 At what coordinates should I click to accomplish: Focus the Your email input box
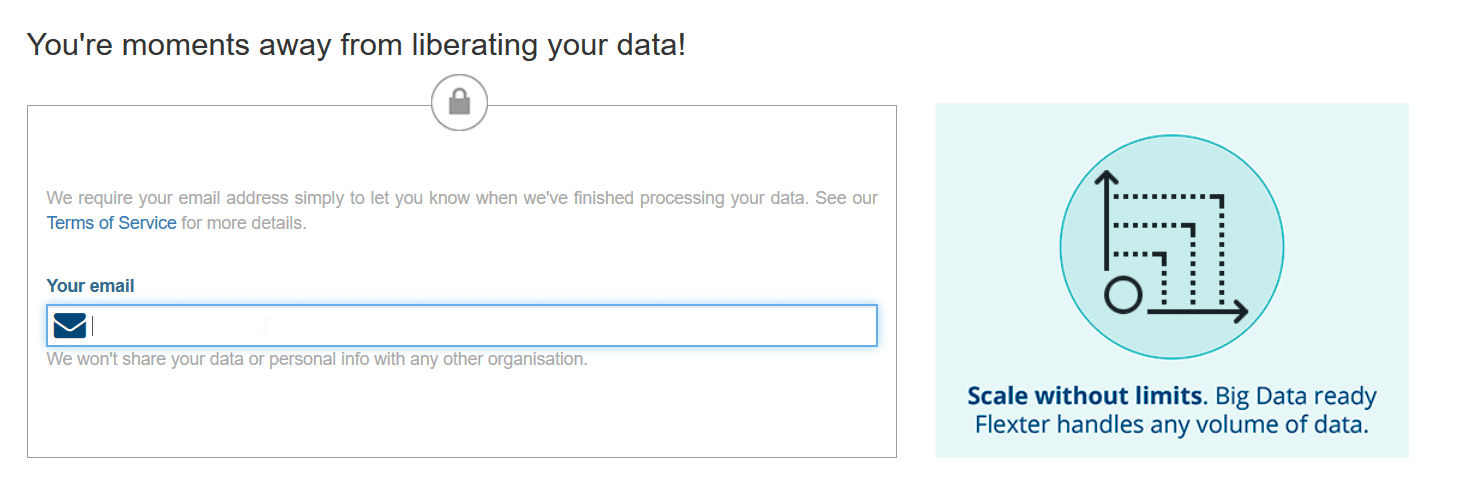[462, 326]
